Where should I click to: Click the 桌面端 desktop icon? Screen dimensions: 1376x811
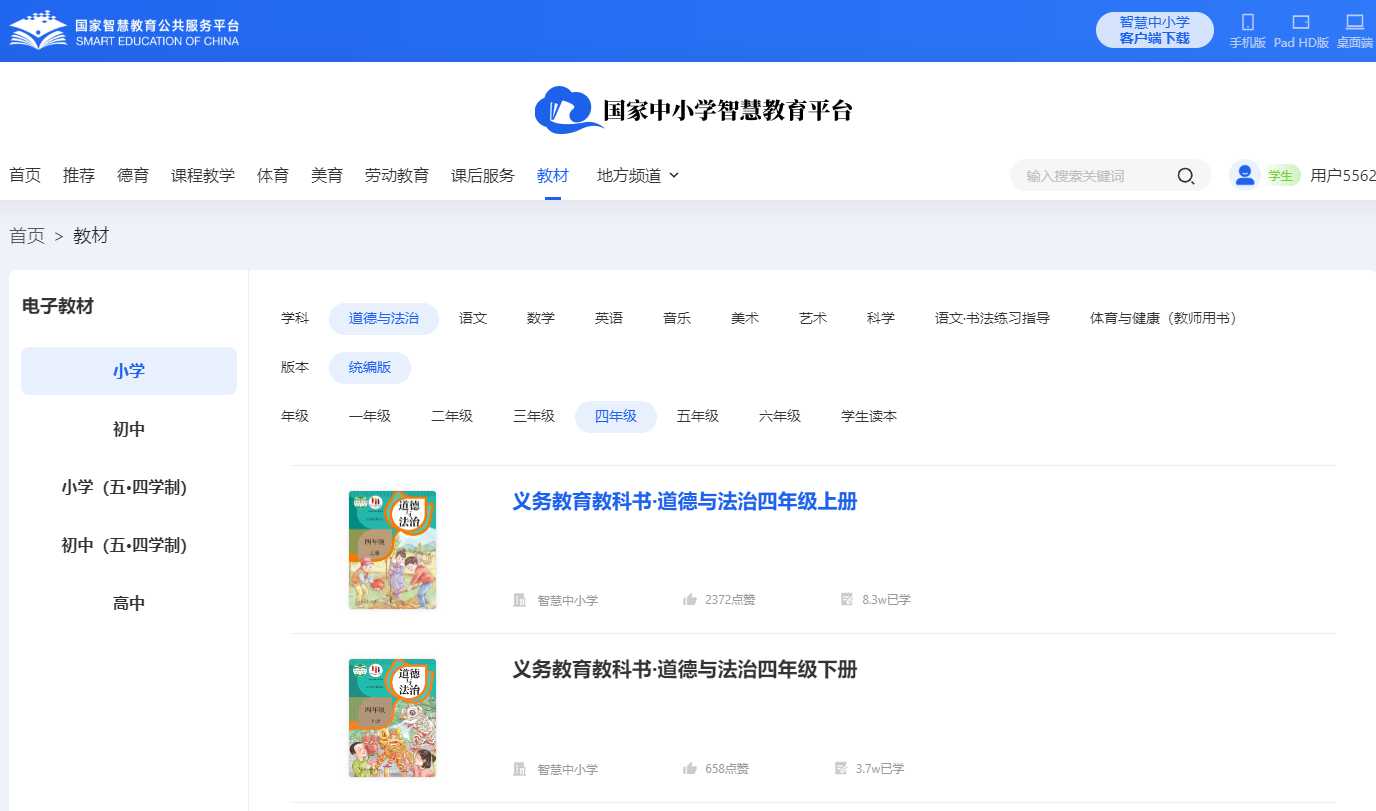pos(1354,22)
